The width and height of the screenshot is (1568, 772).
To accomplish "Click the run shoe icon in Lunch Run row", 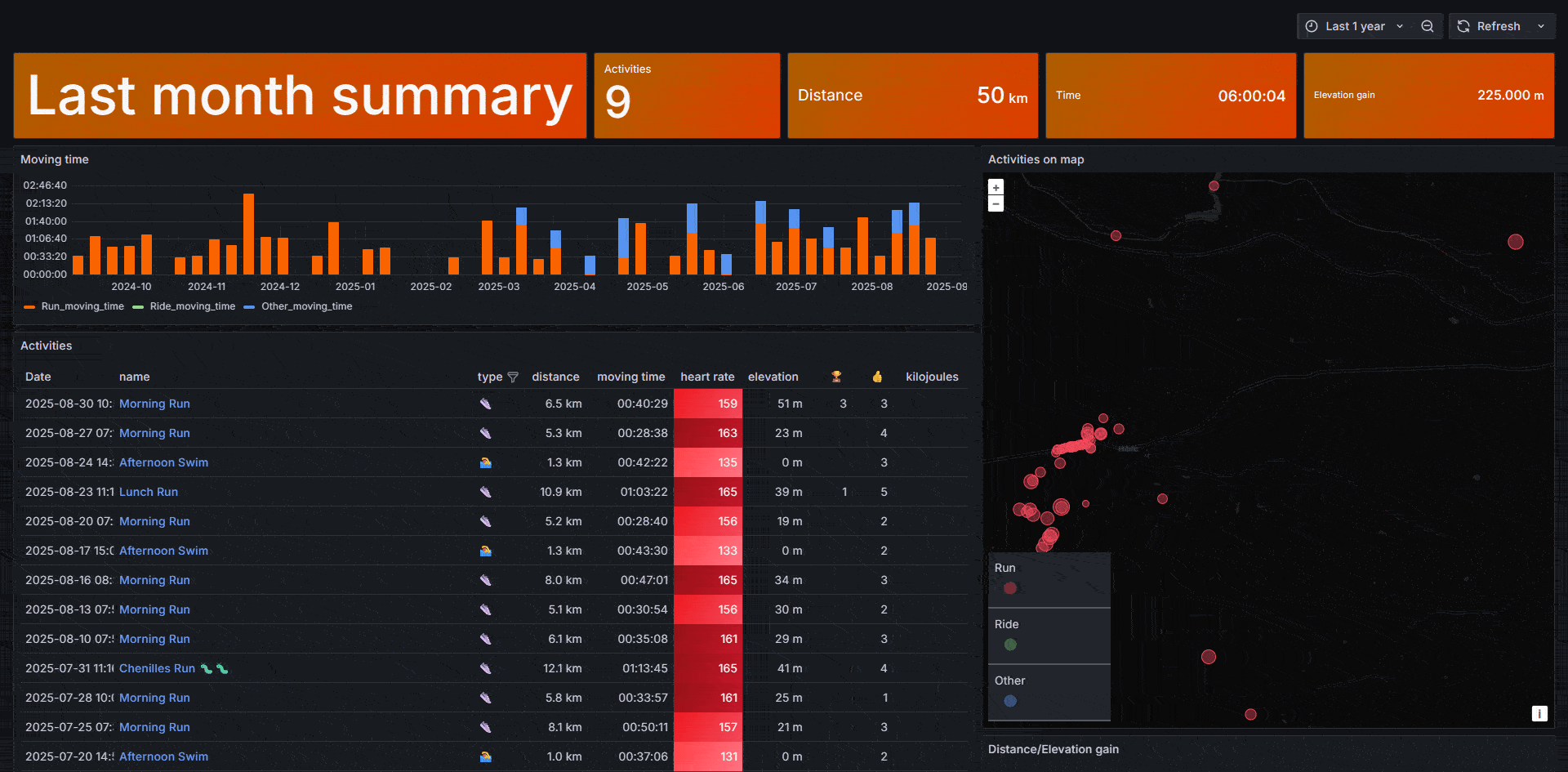I will click(485, 492).
